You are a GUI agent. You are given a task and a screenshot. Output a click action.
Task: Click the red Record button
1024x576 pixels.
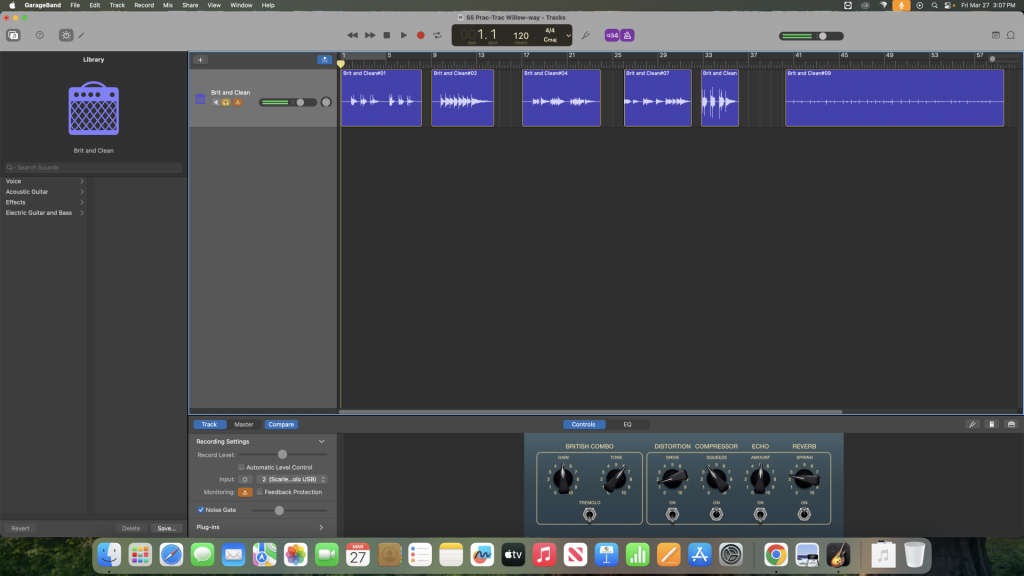click(x=420, y=35)
